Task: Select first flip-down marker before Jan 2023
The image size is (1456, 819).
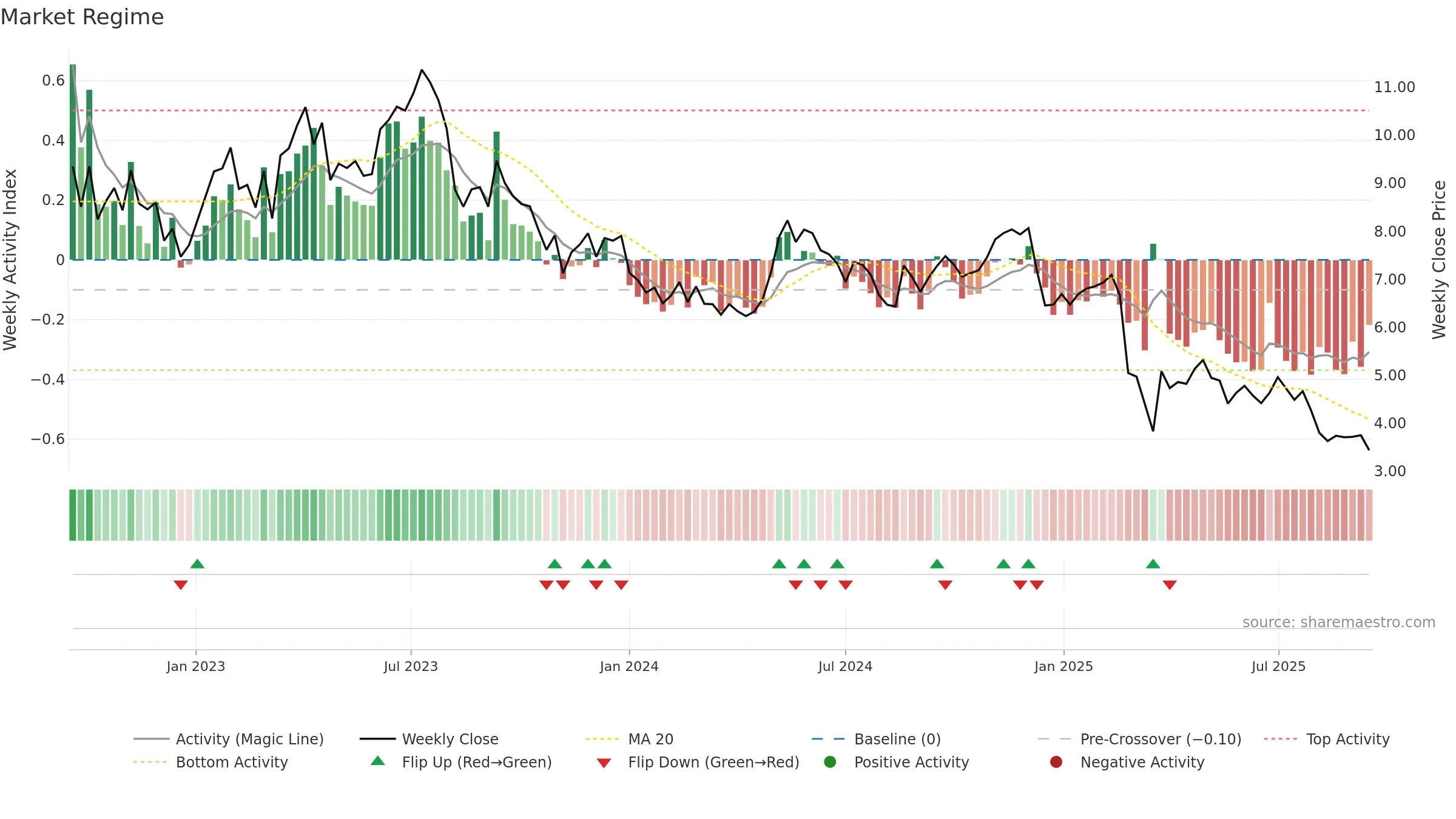Action: [181, 585]
